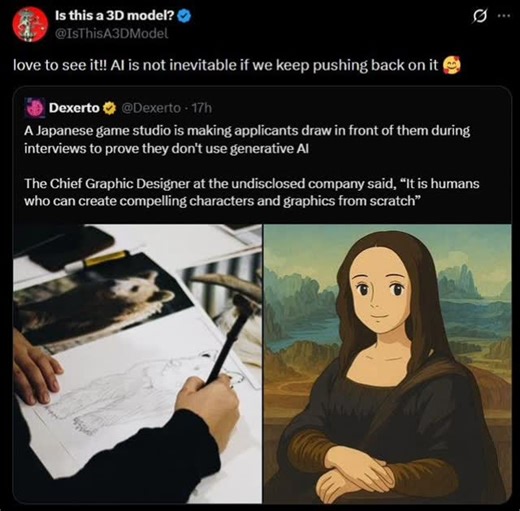Open the anime-style Mona Lisa image
This screenshot has height=511, width=520.
[x=387, y=363]
